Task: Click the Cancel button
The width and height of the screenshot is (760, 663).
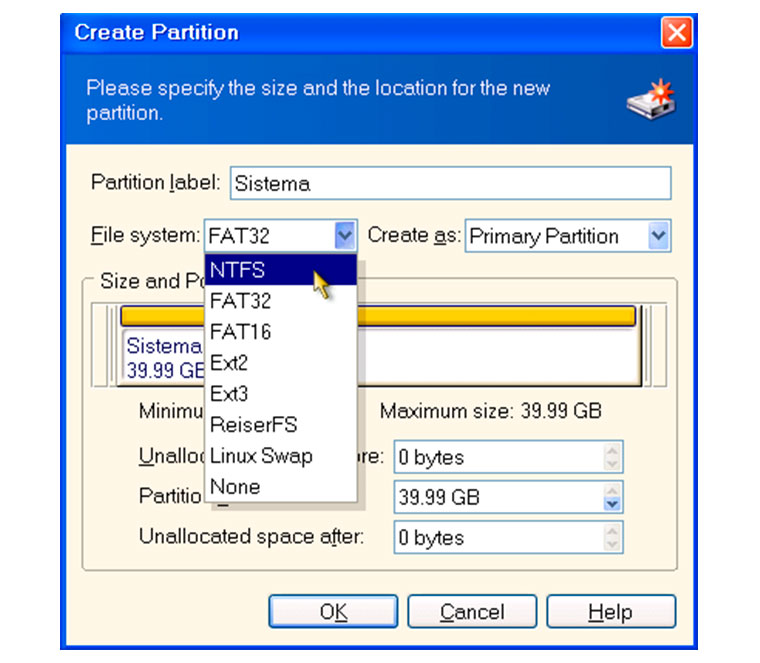Action: 472,612
